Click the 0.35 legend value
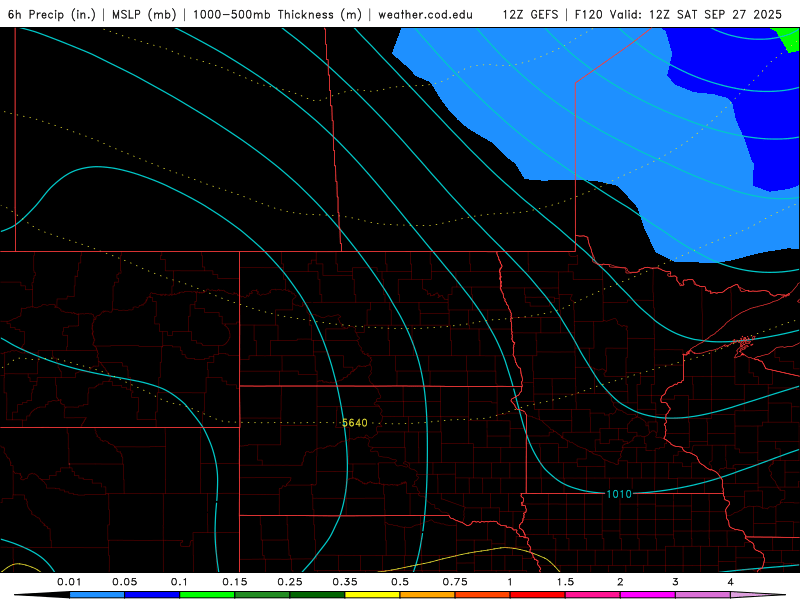The image size is (800, 600). 345,582
